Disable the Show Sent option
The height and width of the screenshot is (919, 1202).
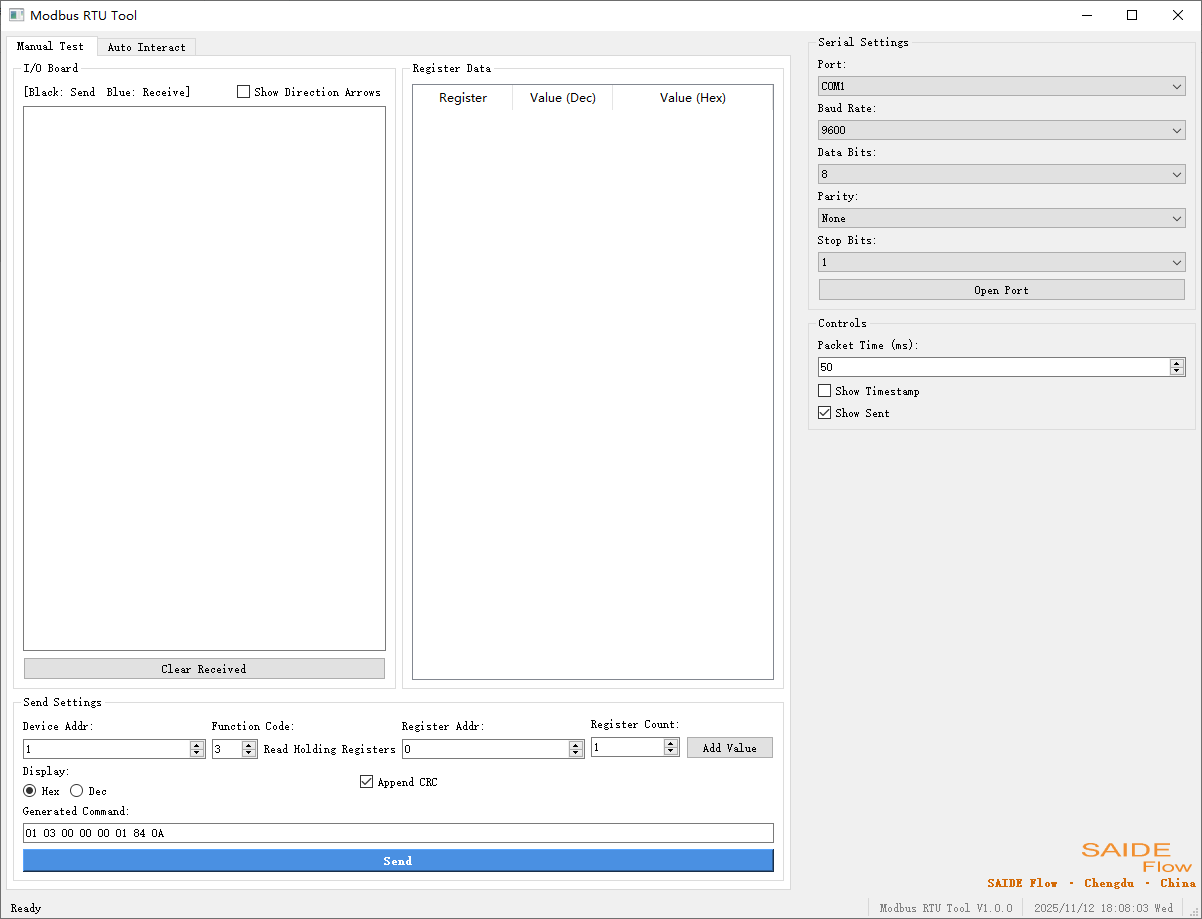pos(824,412)
